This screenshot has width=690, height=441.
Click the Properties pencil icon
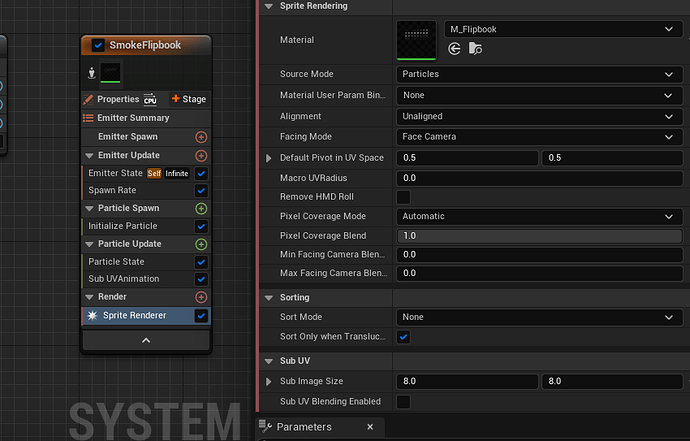pos(88,99)
